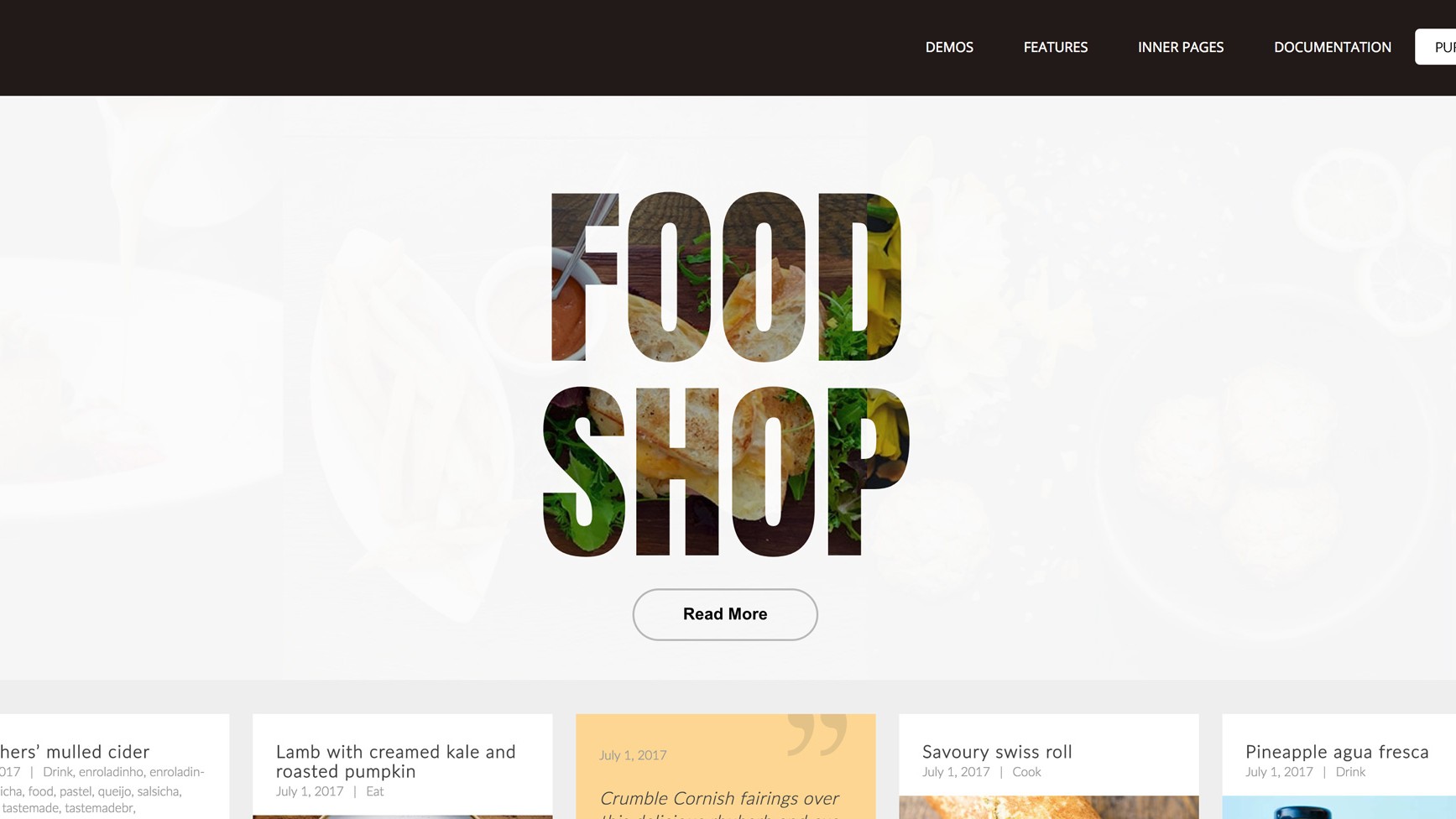The image size is (1456, 819).
Task: Click the white purchase button in header
Action: pyautogui.click(x=1436, y=47)
